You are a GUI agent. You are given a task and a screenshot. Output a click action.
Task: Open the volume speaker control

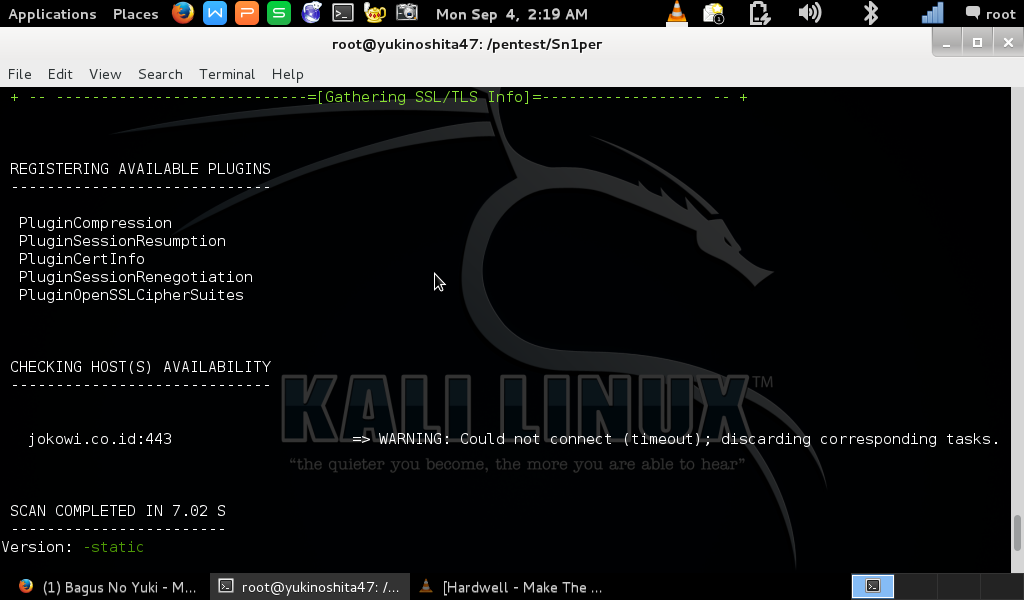[x=810, y=13]
